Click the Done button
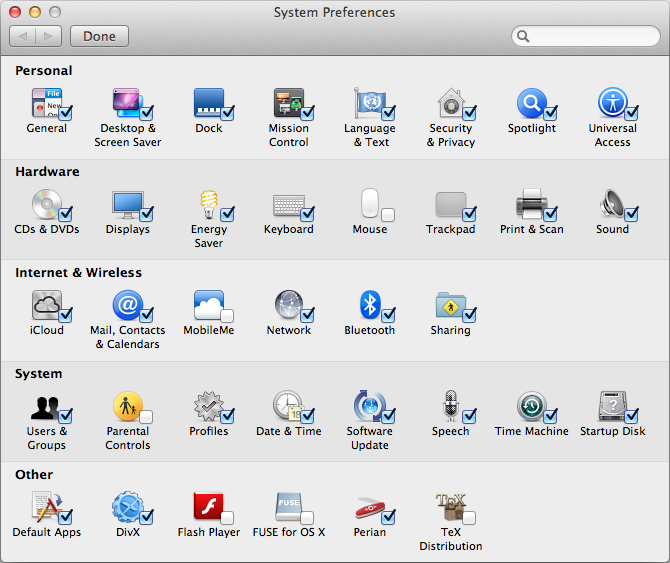The width and height of the screenshot is (670, 563). [x=99, y=36]
